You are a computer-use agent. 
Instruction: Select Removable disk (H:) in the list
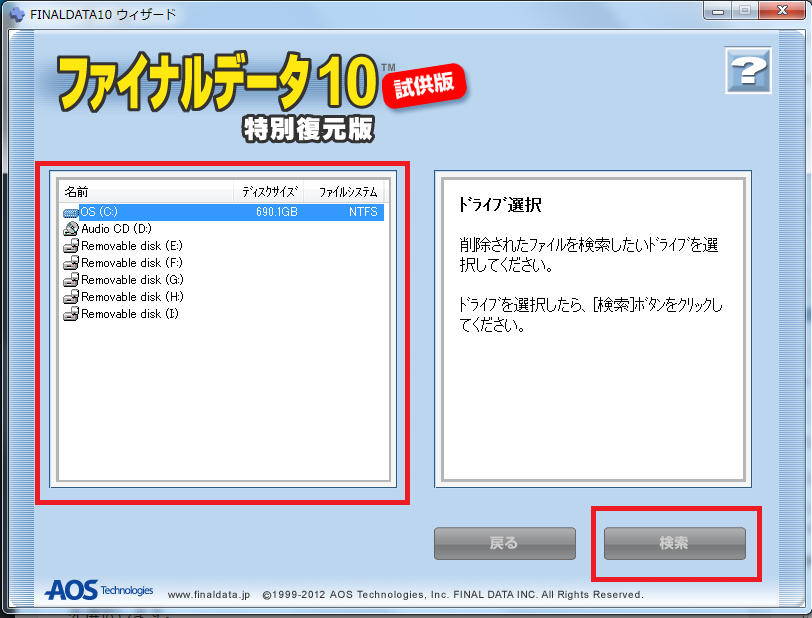tap(132, 297)
